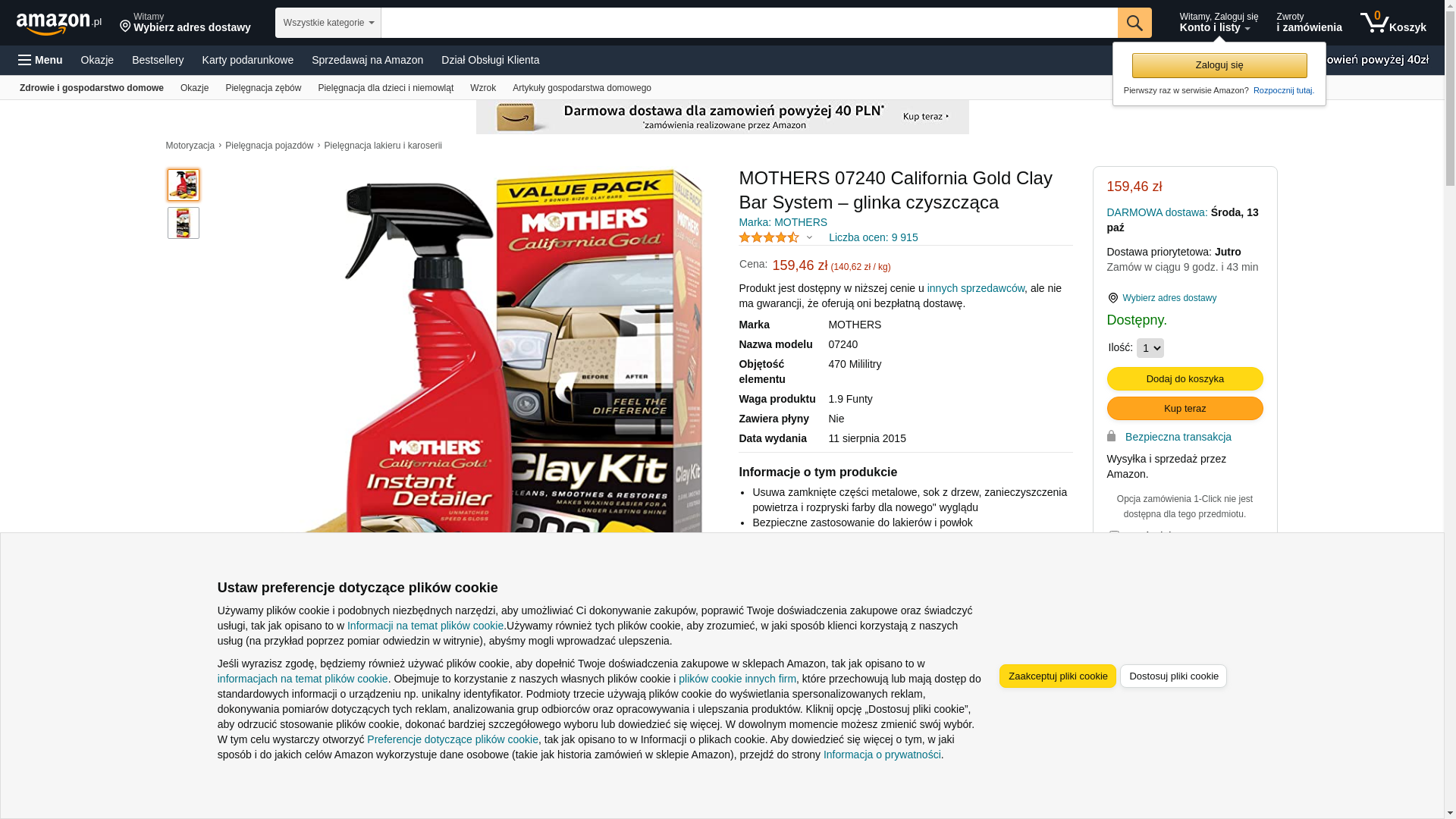Image resolution: width=1456 pixels, height=819 pixels.
Task: Click the padlock Bezpieczna transakcja icon
Action: [x=1111, y=436]
